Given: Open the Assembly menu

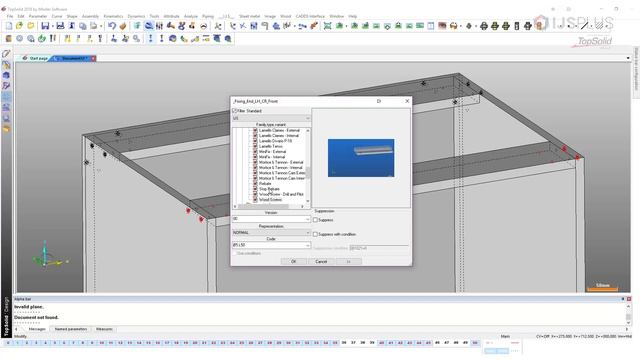Looking at the screenshot, I should pyautogui.click(x=90, y=16).
